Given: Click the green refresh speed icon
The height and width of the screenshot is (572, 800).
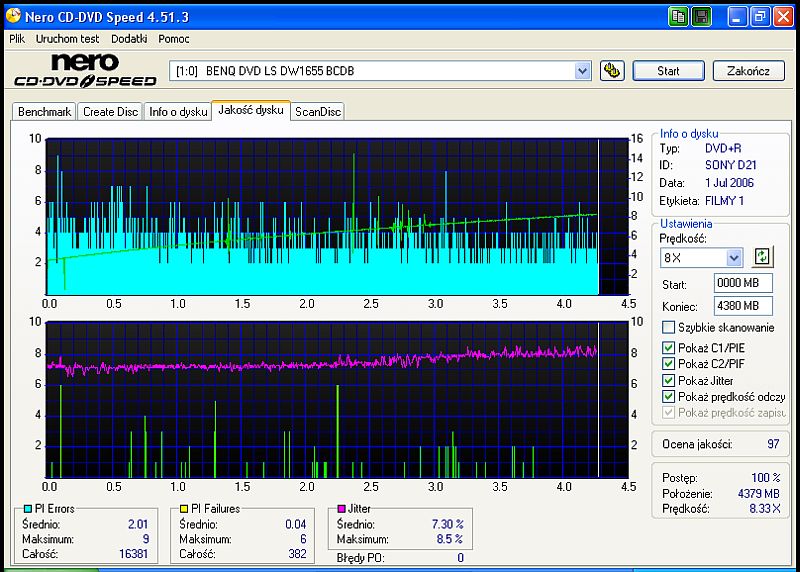Looking at the screenshot, I should (x=762, y=257).
